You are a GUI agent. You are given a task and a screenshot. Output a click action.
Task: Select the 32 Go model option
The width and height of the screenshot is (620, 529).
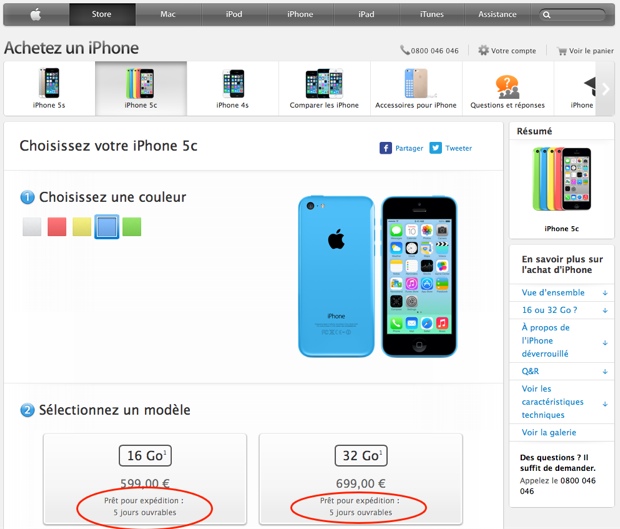[x=361, y=455]
